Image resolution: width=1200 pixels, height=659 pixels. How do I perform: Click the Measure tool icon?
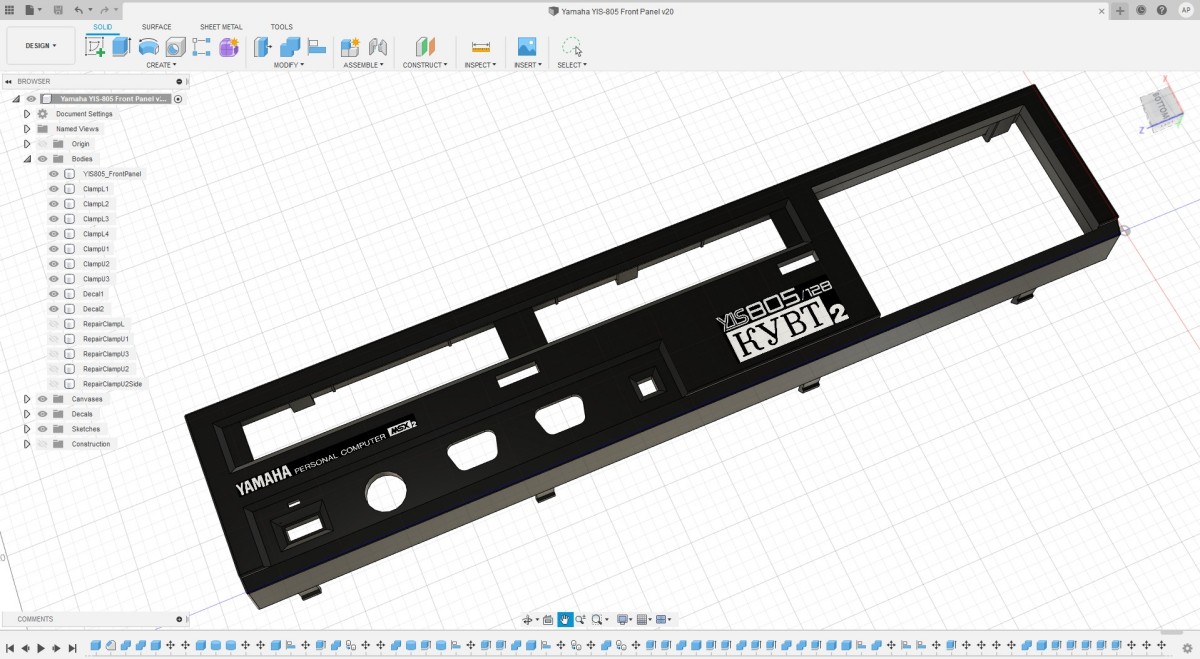click(480, 47)
